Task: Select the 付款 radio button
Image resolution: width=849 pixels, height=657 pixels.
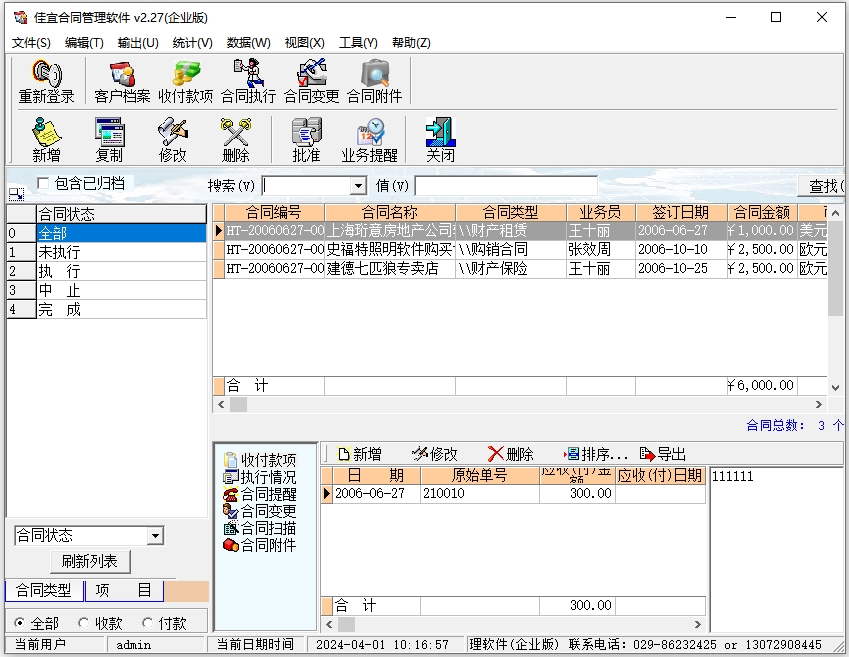Action: (x=148, y=623)
